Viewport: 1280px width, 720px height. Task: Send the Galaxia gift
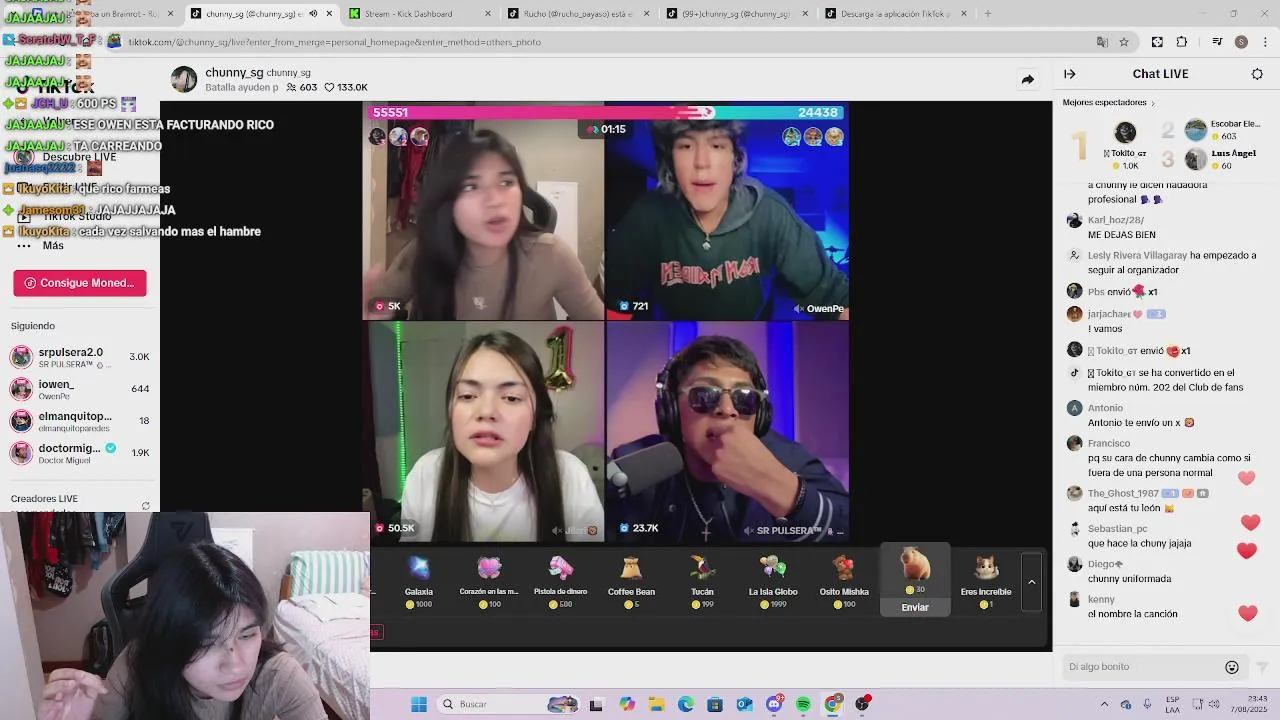click(419, 582)
